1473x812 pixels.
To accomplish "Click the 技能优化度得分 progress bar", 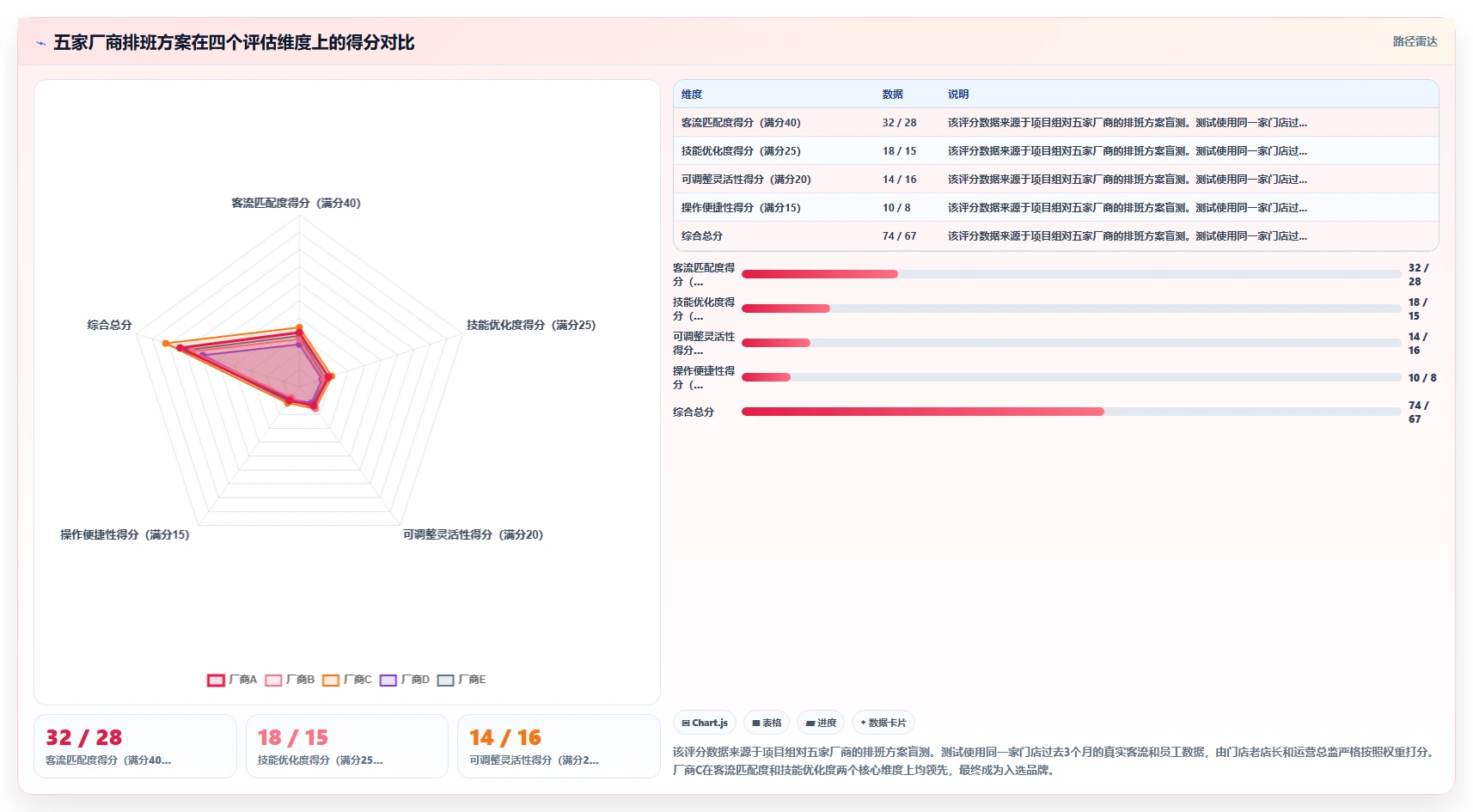I will pyautogui.click(x=1071, y=308).
